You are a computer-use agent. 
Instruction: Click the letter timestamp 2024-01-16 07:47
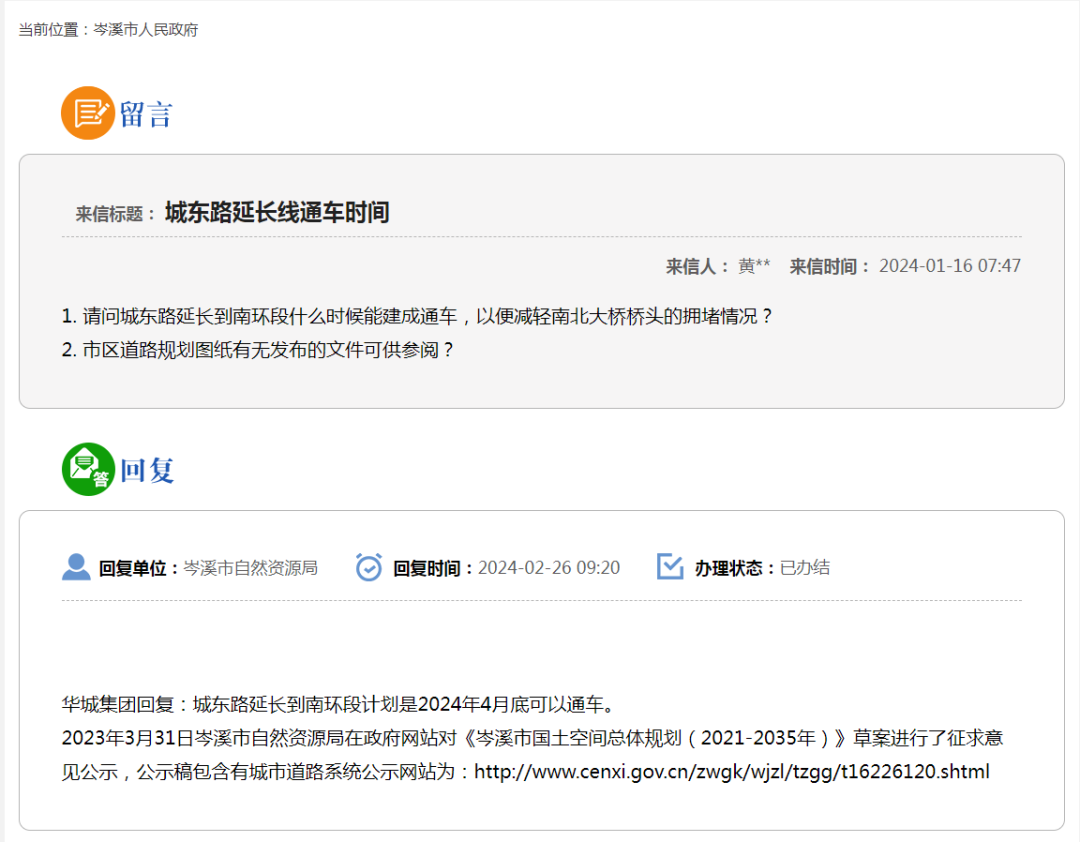(x=949, y=266)
